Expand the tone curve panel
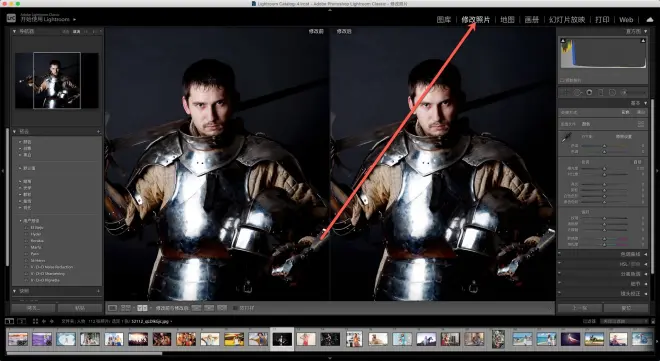660x361 pixels. 603,254
